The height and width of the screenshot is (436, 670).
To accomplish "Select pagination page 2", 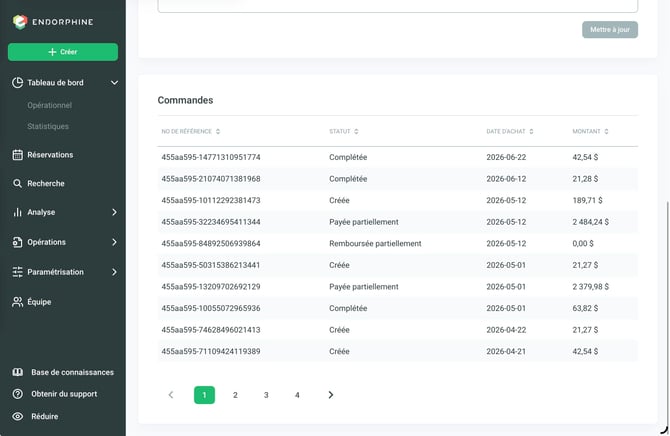I will 235,395.
